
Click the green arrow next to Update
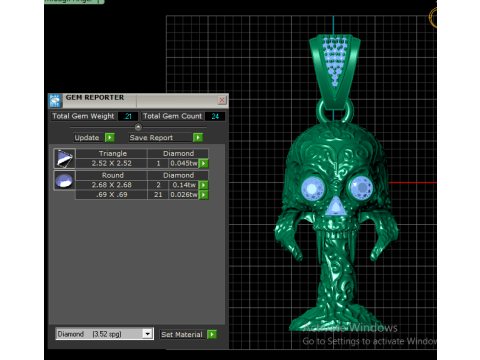click(x=110, y=137)
